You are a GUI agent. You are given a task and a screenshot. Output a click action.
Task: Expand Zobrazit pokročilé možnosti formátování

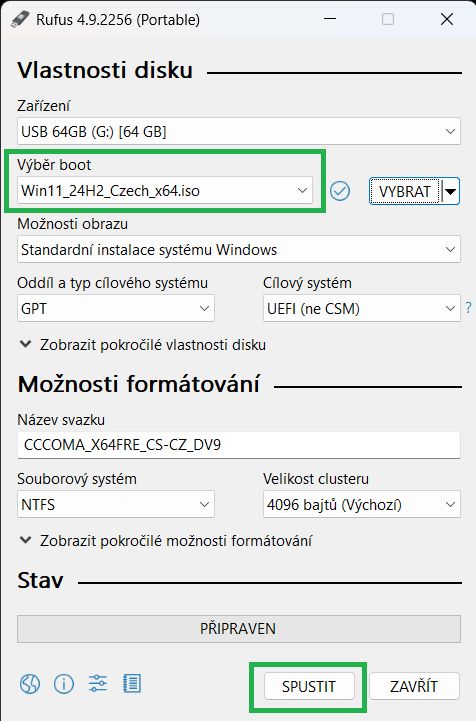tap(166, 540)
